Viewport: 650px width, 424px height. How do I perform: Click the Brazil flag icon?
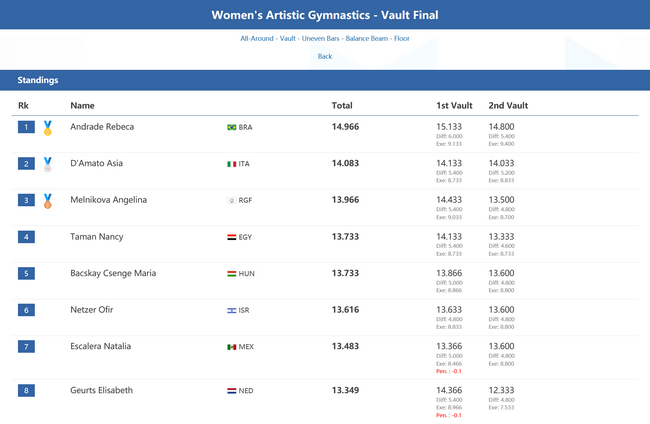(232, 127)
